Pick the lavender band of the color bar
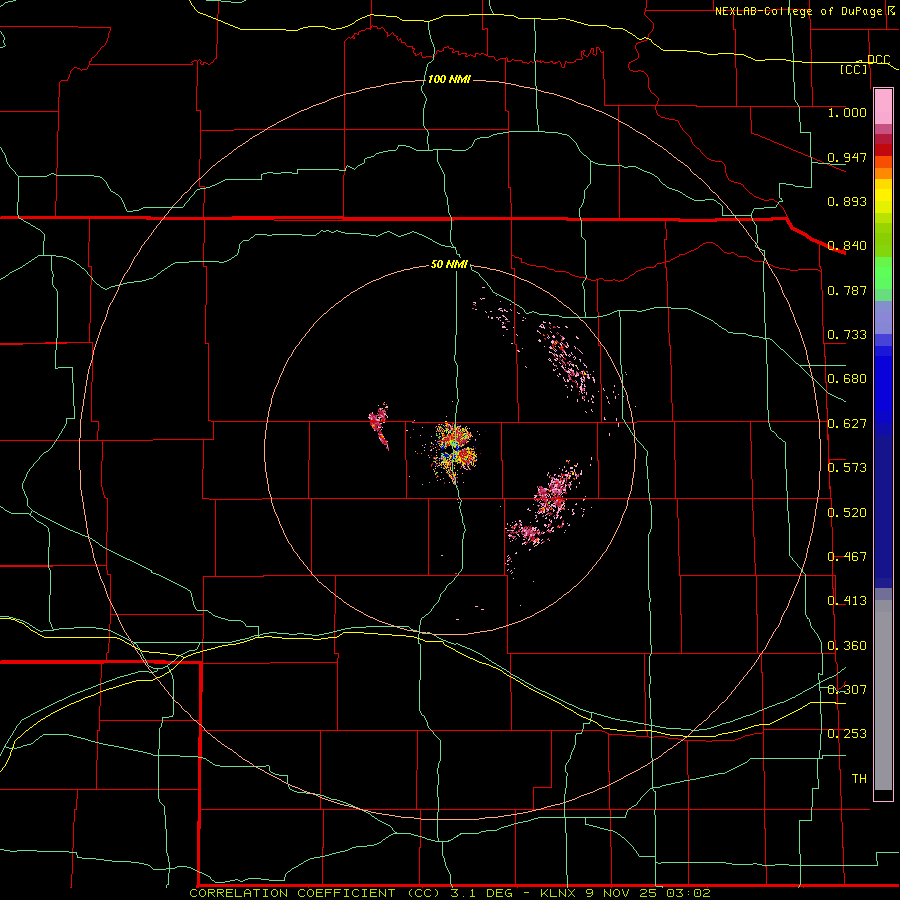This screenshot has width=900, height=900. point(883,317)
